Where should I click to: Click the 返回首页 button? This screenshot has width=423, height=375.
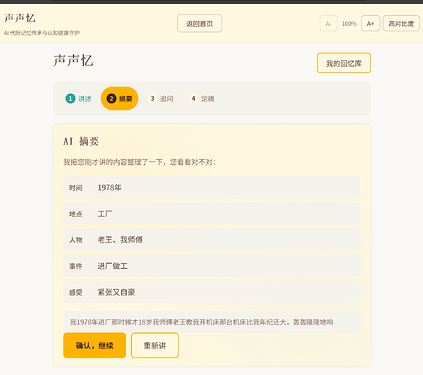point(199,24)
